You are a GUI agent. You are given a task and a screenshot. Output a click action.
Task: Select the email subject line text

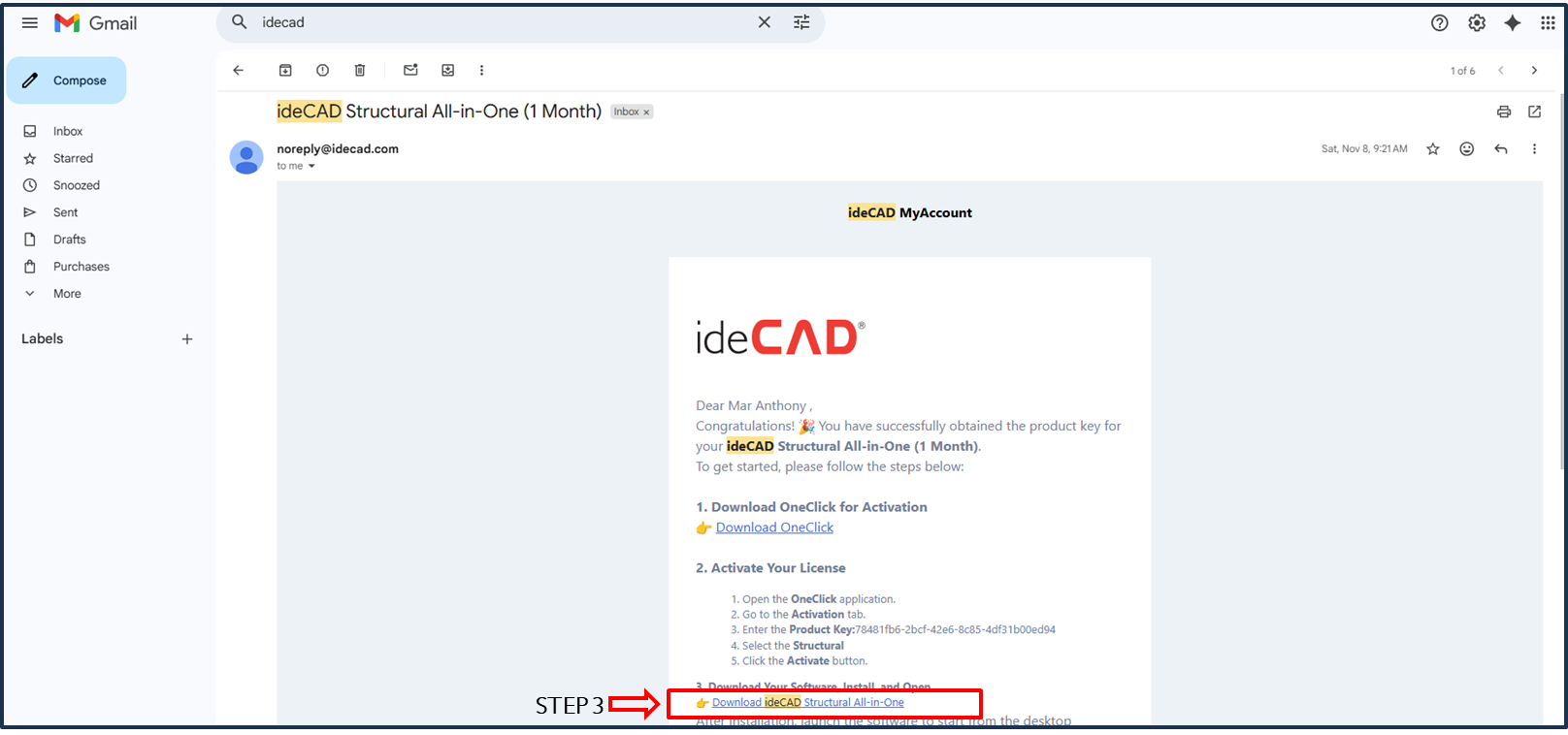coord(440,112)
